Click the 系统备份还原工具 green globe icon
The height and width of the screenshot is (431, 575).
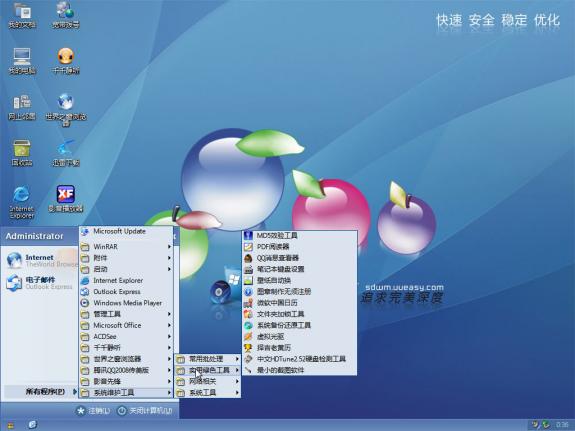pyautogui.click(x=248, y=325)
